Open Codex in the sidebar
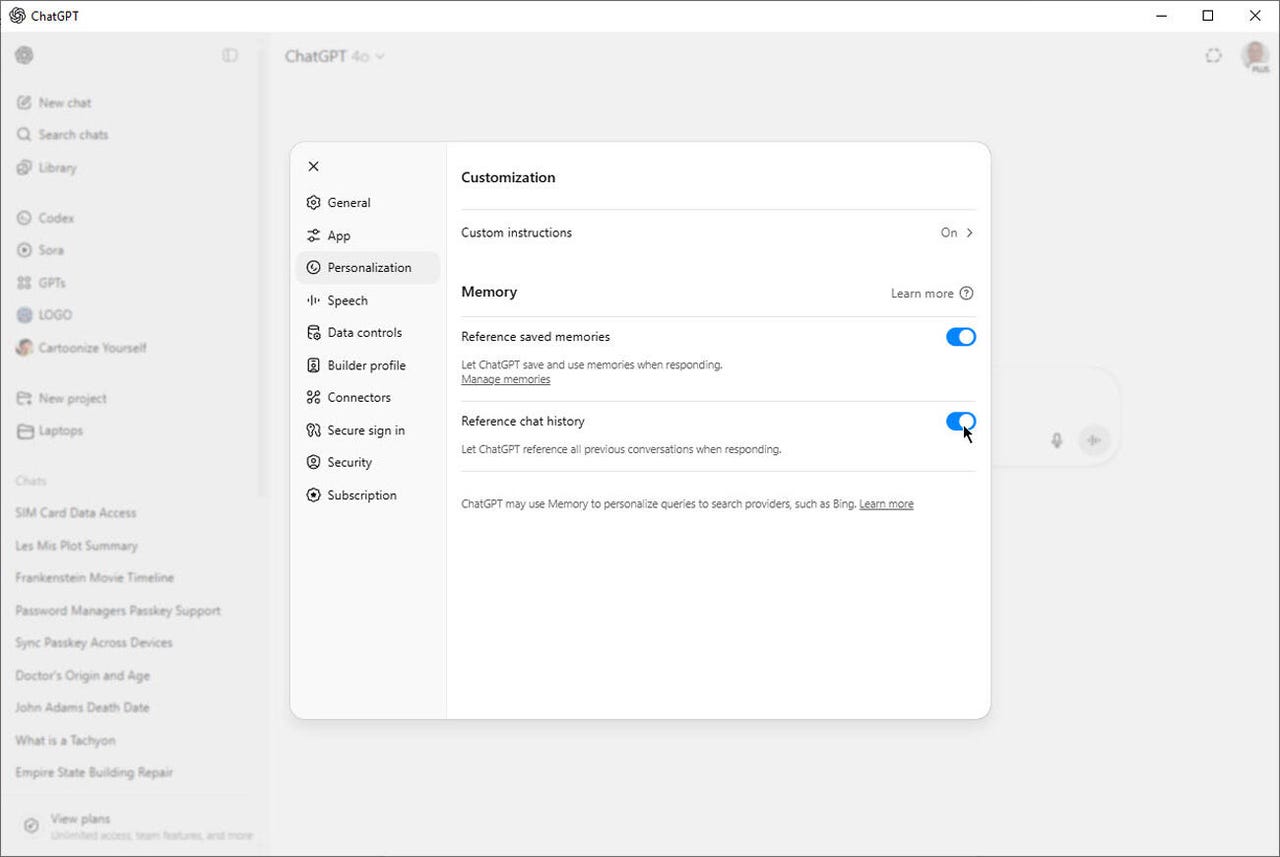The image size is (1280, 857). pos(56,217)
